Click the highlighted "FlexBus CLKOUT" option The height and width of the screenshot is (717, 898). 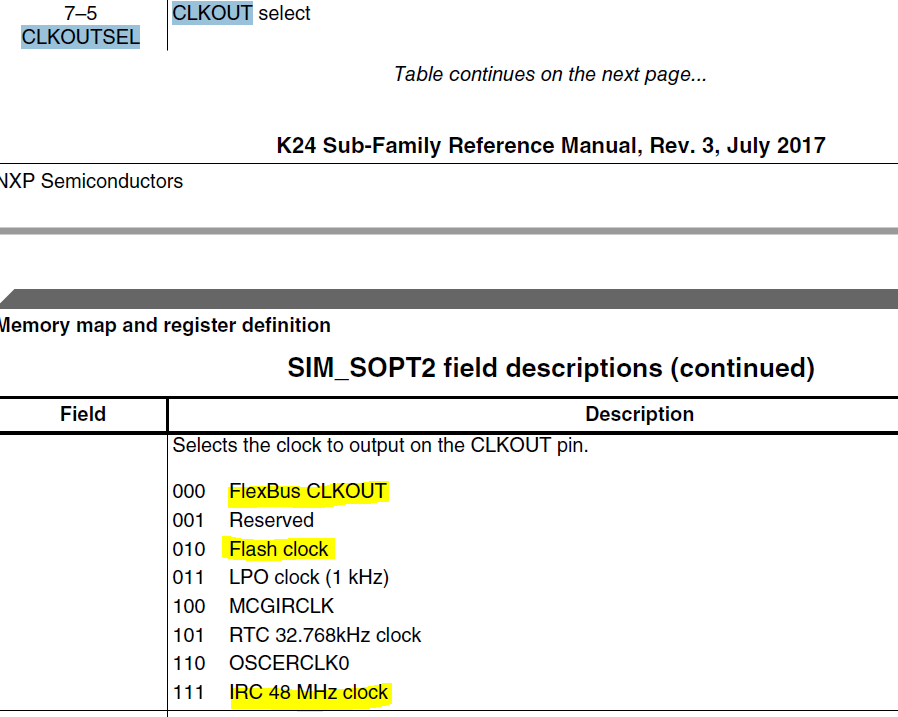307,492
